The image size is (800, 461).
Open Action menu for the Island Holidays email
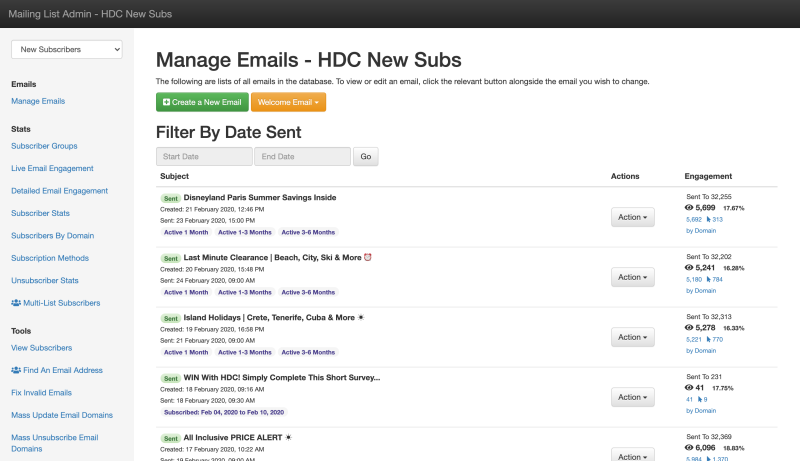(632, 337)
